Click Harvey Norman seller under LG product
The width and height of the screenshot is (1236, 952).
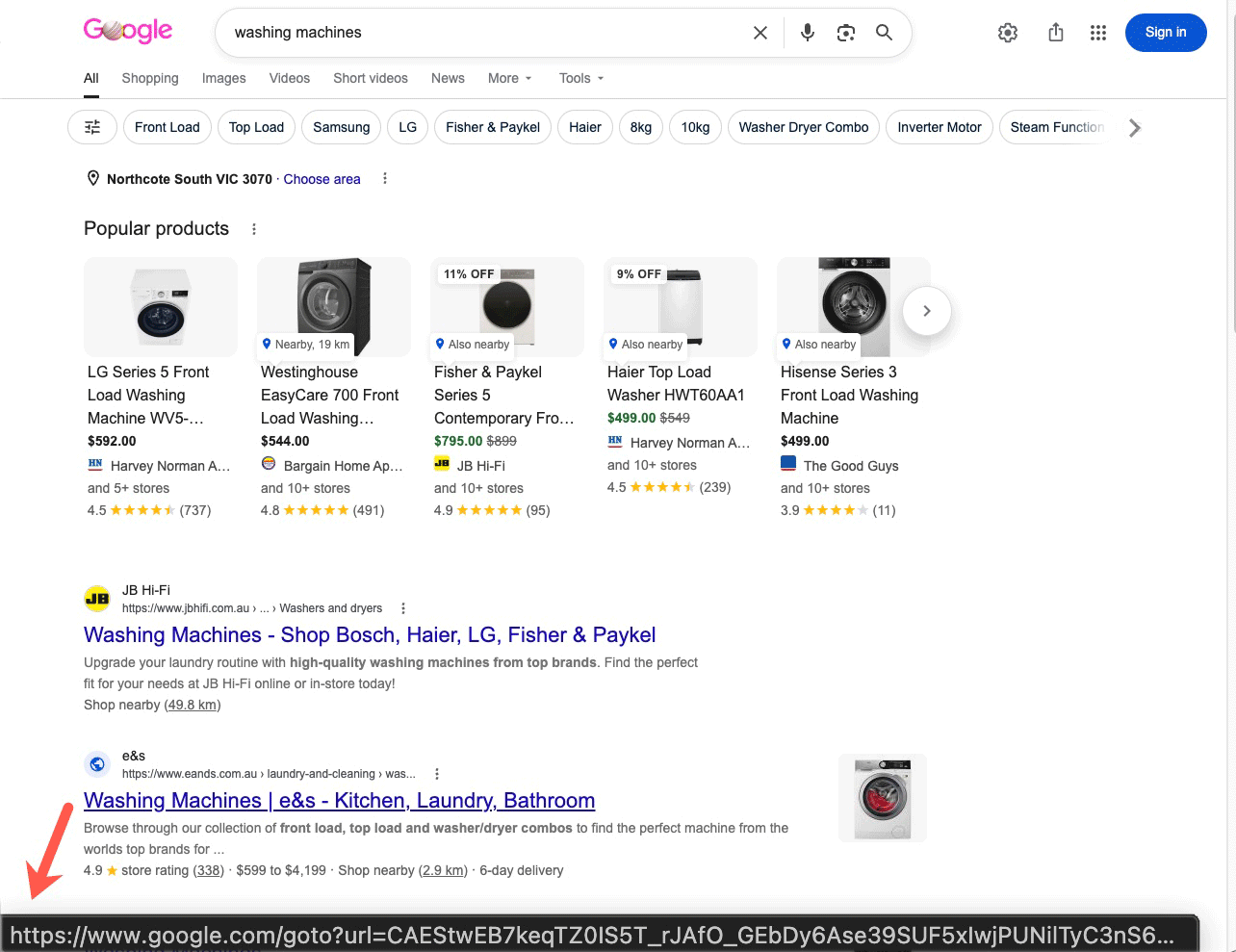[x=170, y=466]
